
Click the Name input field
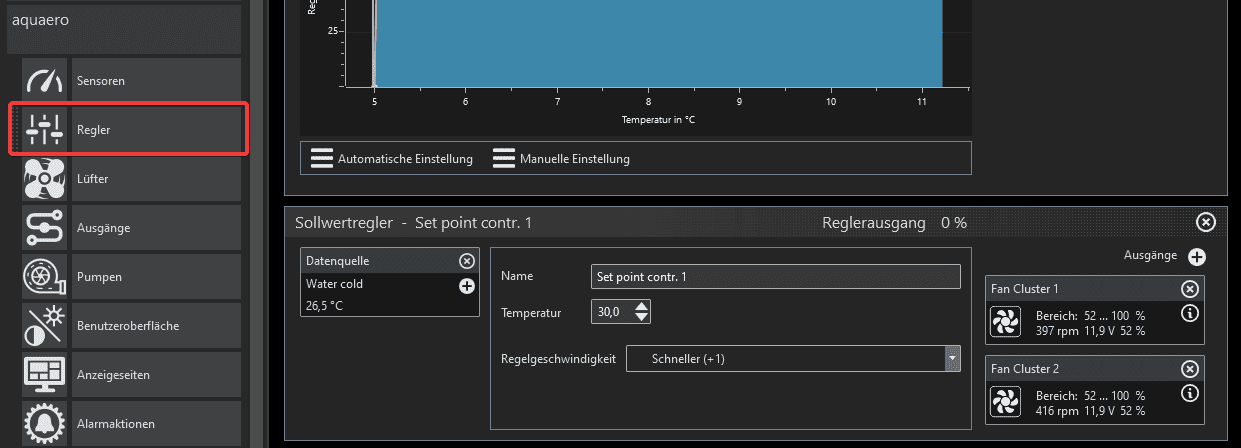775,276
